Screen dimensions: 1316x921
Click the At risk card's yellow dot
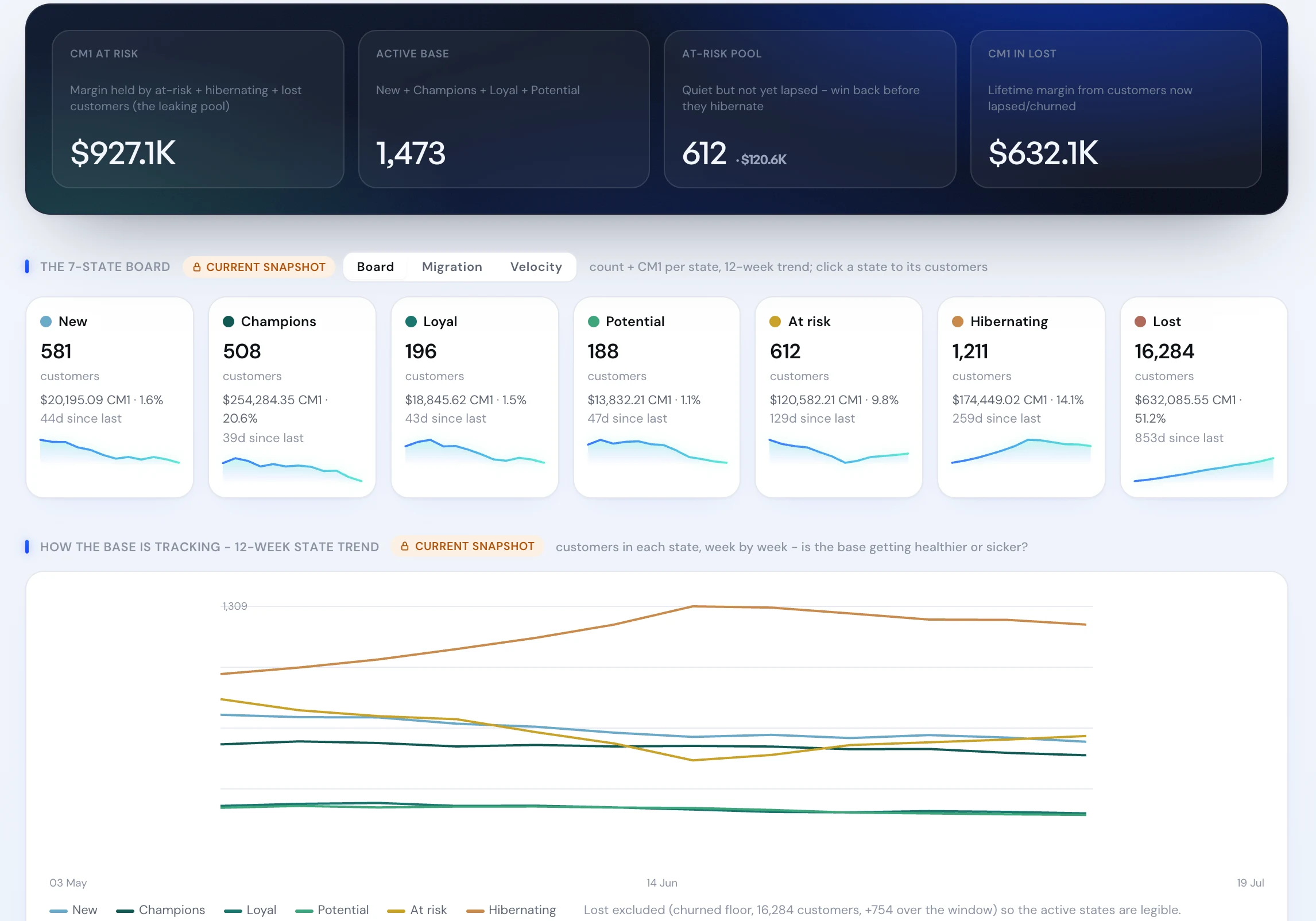775,322
